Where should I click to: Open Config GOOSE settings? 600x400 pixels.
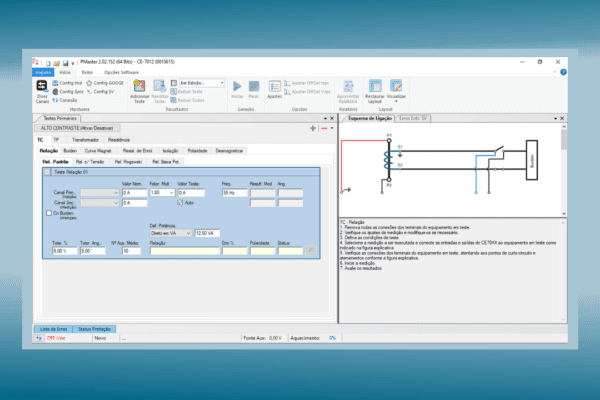105,83
